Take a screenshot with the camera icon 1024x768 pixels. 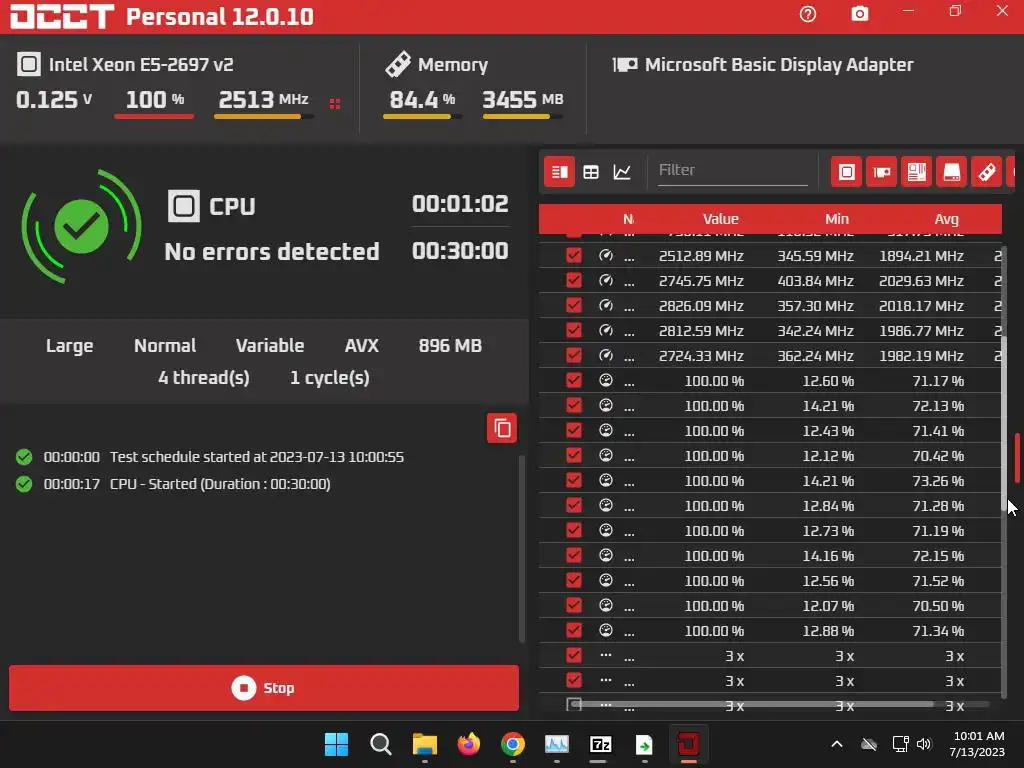[860, 14]
